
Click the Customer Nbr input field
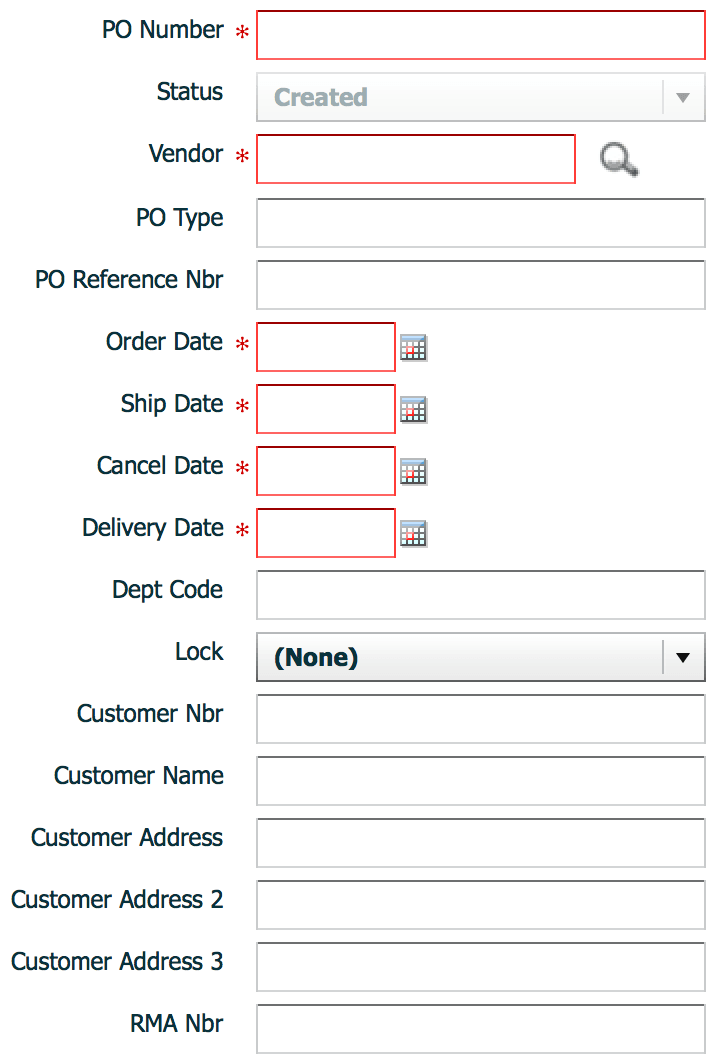tap(480, 719)
